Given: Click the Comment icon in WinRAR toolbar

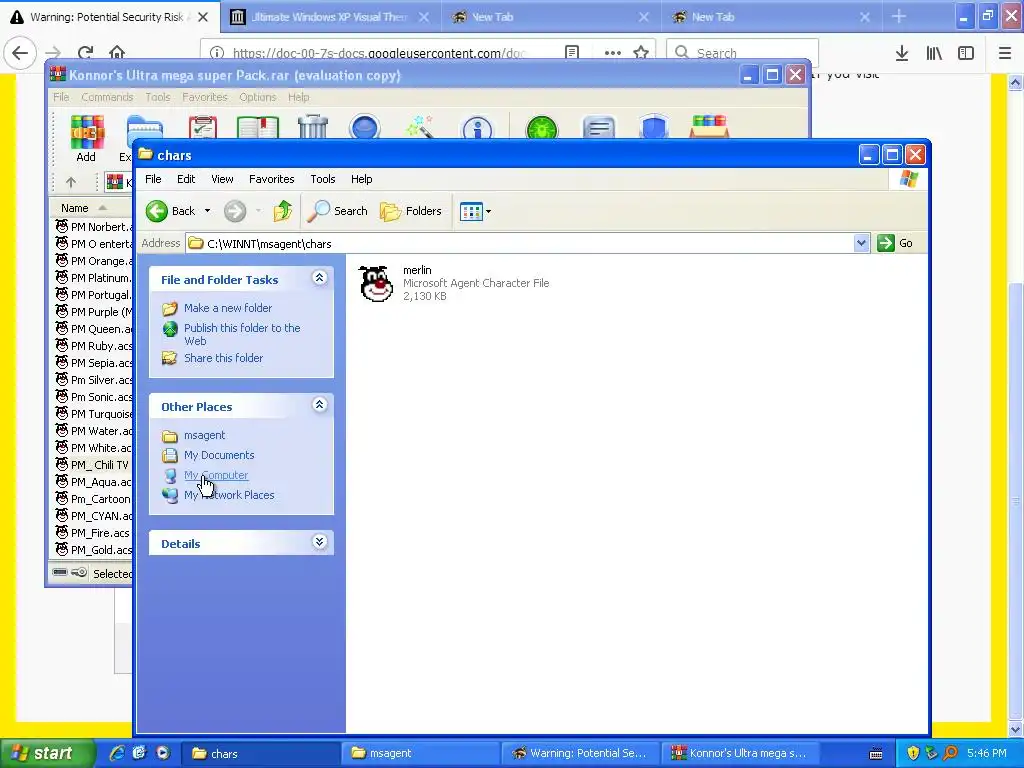Looking at the screenshot, I should [x=599, y=127].
